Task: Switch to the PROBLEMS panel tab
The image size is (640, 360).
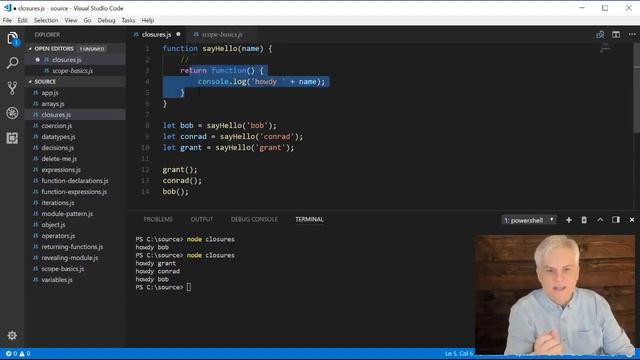Action: coord(158,220)
